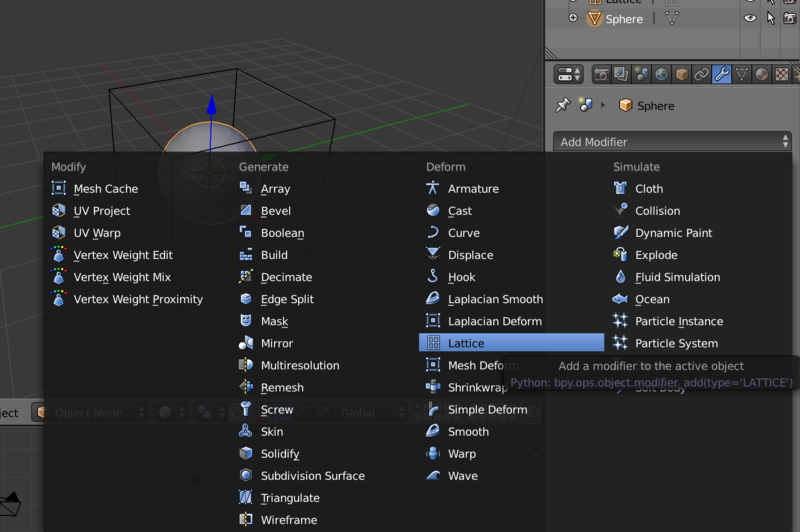Open the Texture checkerboard tab
800x532 pixels.
click(782, 74)
